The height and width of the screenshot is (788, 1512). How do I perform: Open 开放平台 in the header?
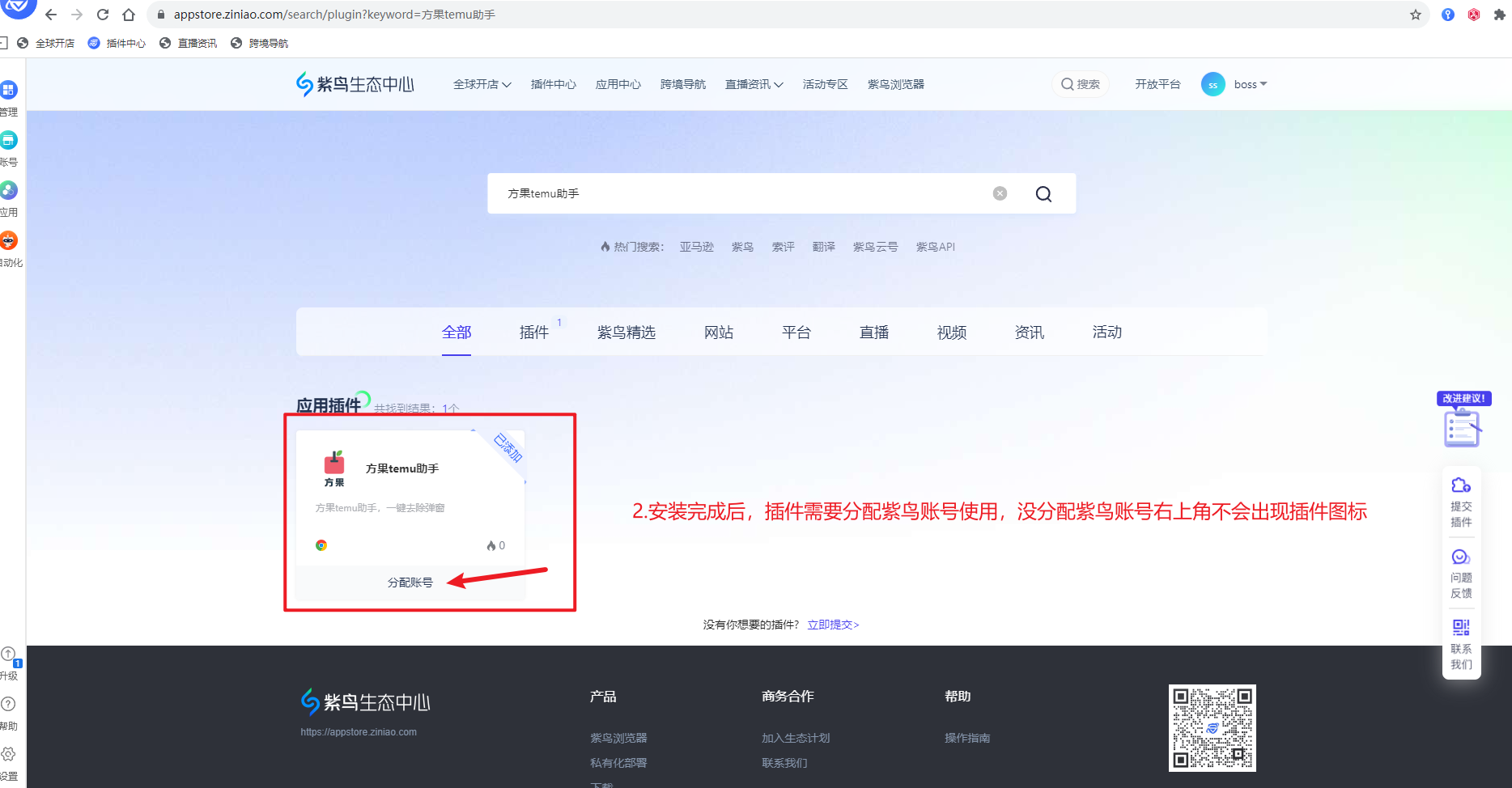coord(1157,84)
